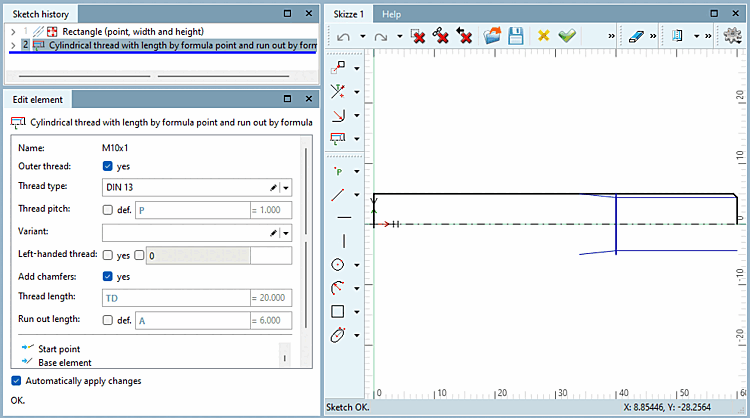Maximize the Edit element panel
Image resolution: width=750 pixels, height=418 pixels.
[x=287, y=99]
